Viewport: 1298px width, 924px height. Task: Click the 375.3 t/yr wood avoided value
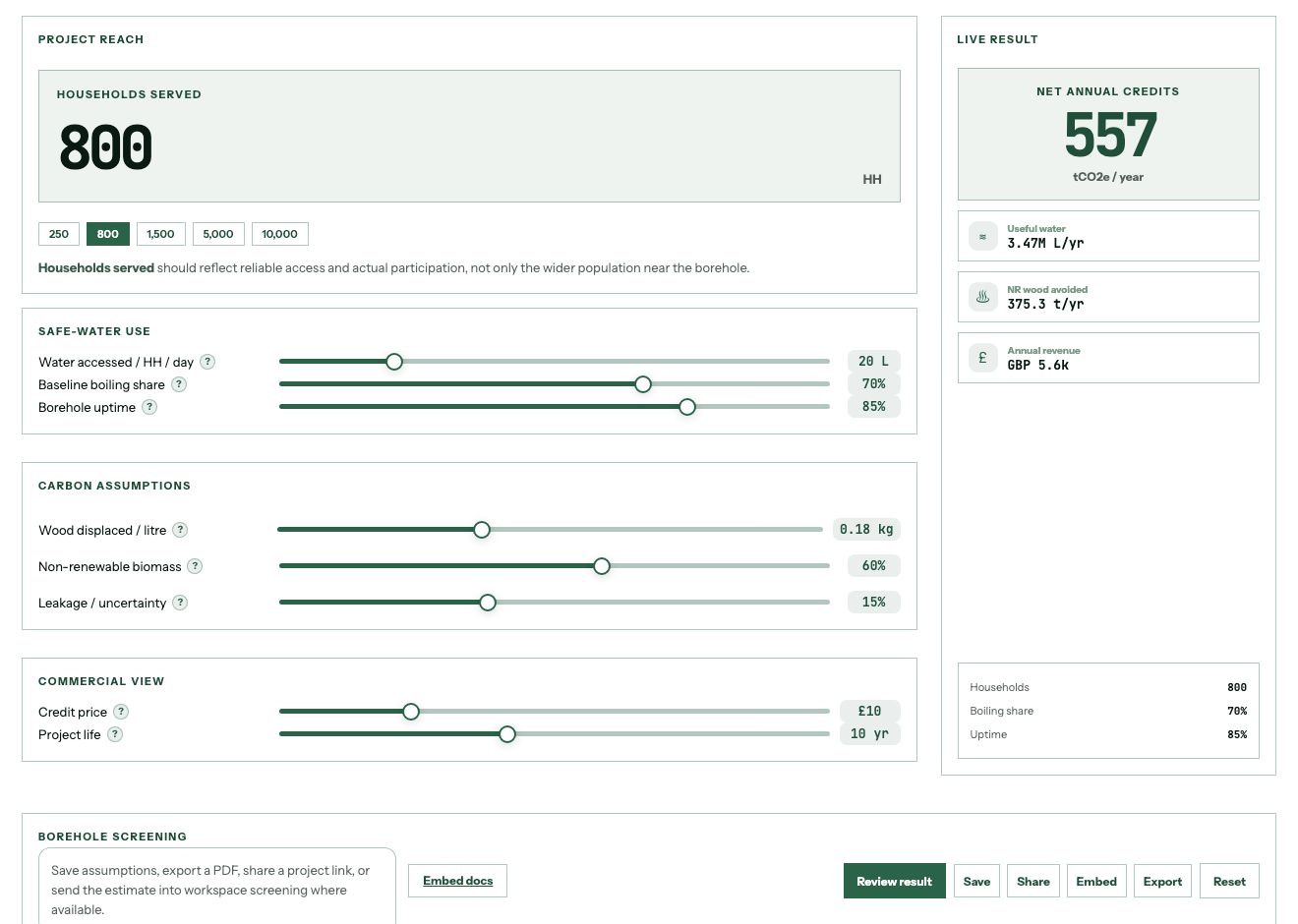pyautogui.click(x=1045, y=305)
